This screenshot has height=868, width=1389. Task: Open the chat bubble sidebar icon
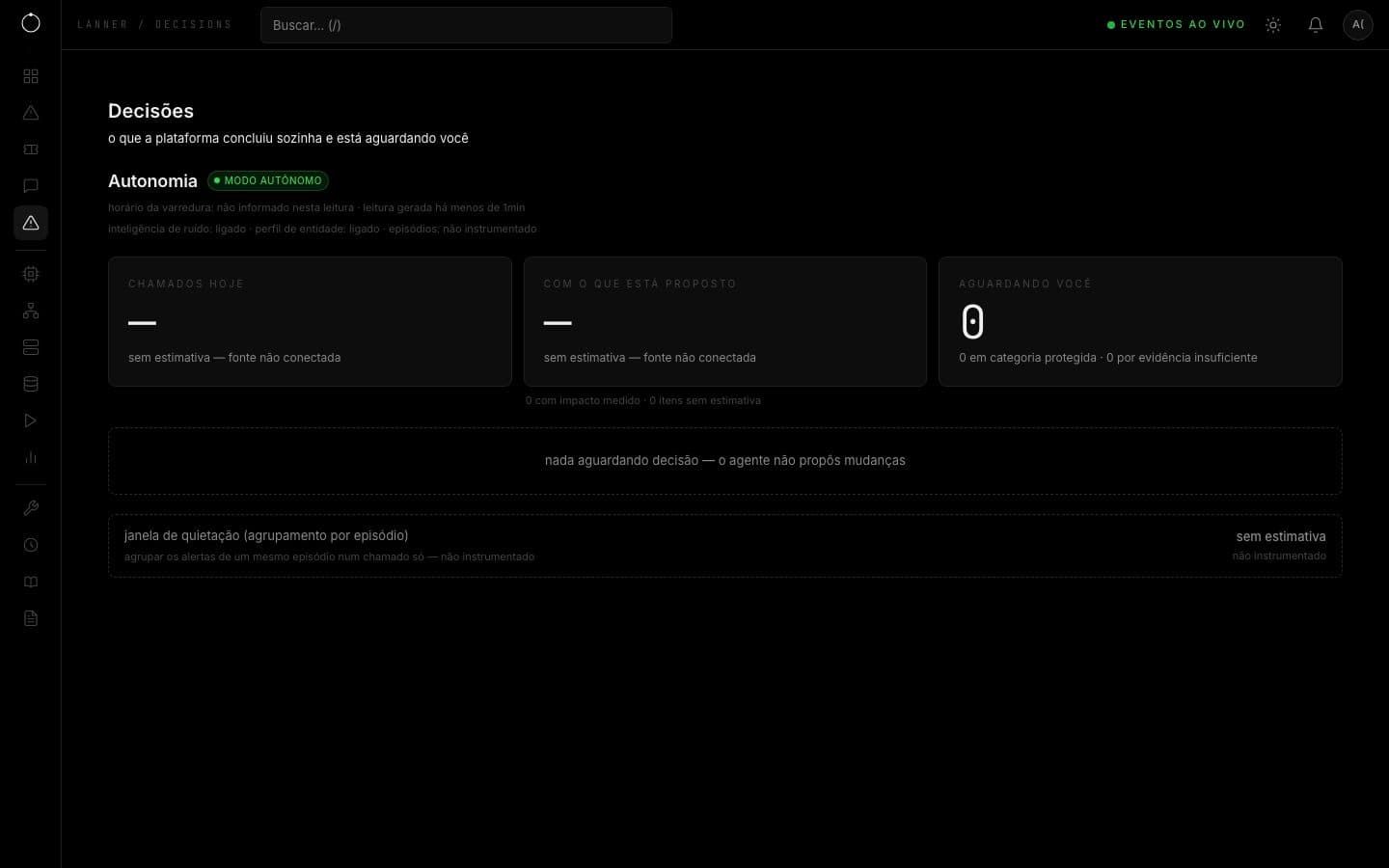(31, 186)
